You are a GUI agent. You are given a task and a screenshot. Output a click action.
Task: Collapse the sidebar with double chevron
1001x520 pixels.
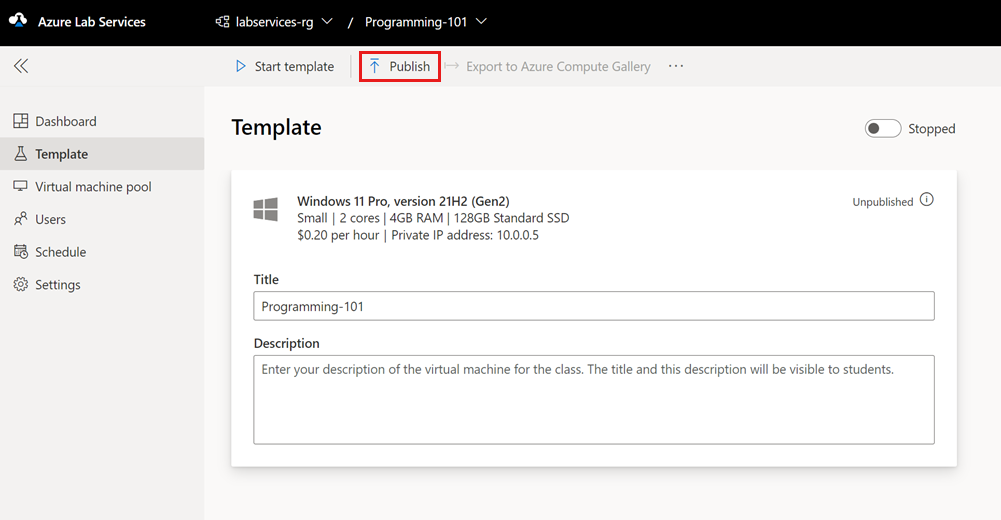[x=21, y=66]
